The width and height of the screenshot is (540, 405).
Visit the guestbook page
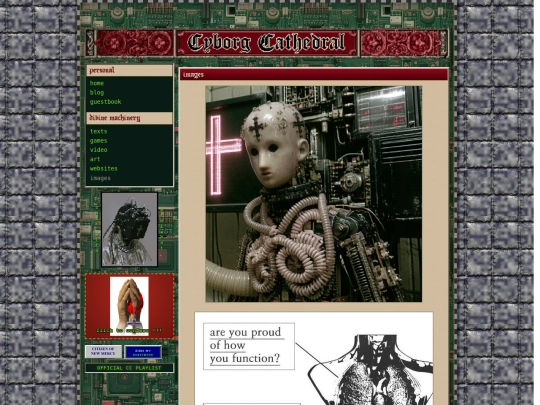click(x=105, y=102)
